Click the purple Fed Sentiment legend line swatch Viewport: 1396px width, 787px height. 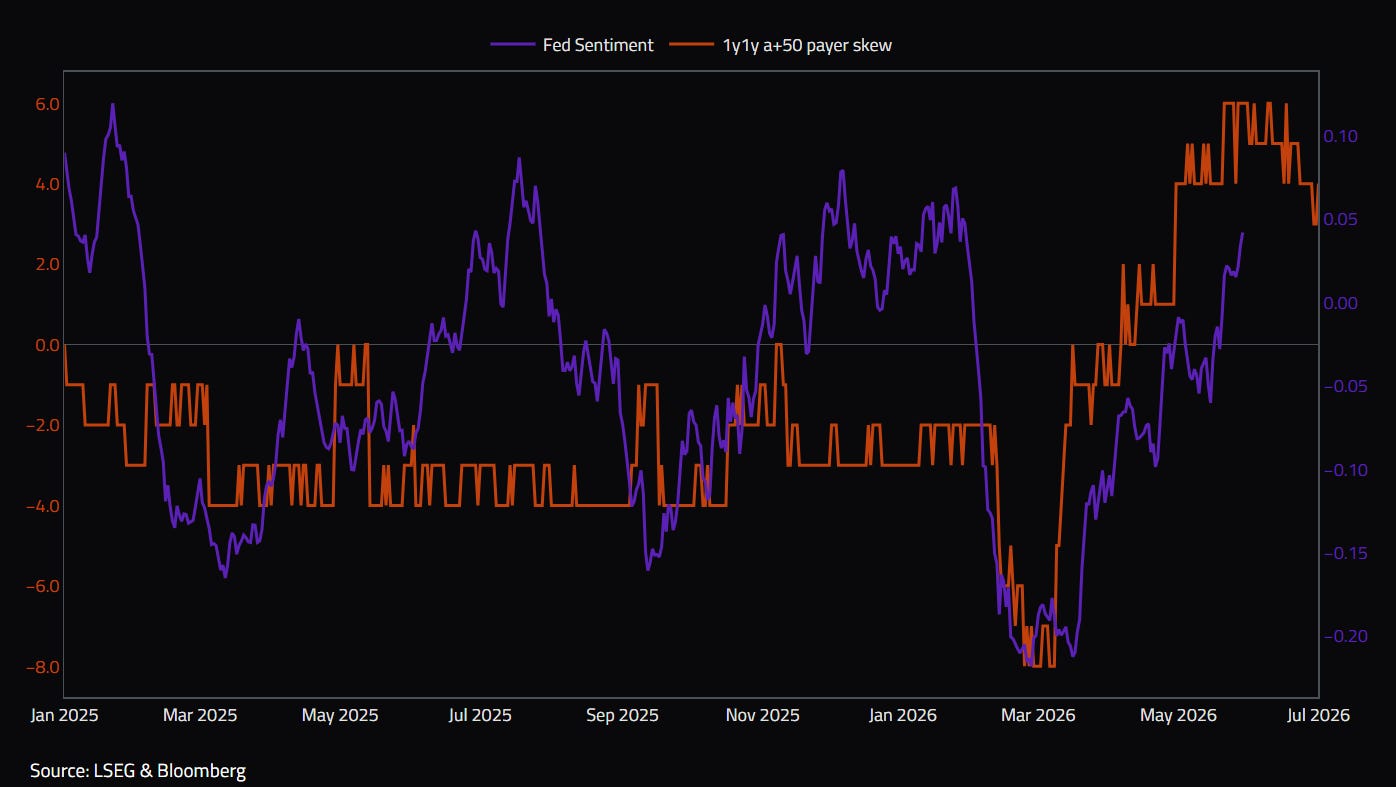[x=512, y=45]
